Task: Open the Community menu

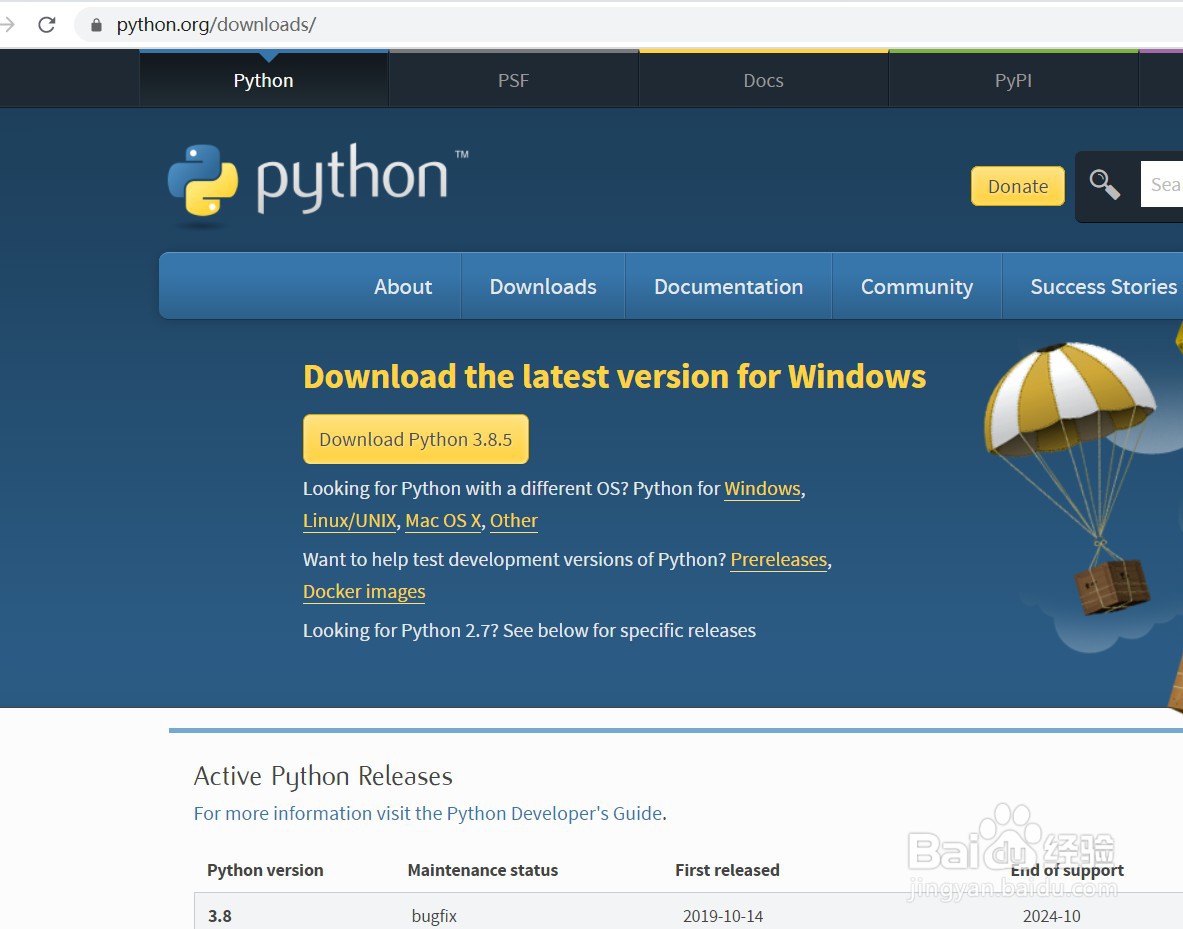Action: pos(917,287)
